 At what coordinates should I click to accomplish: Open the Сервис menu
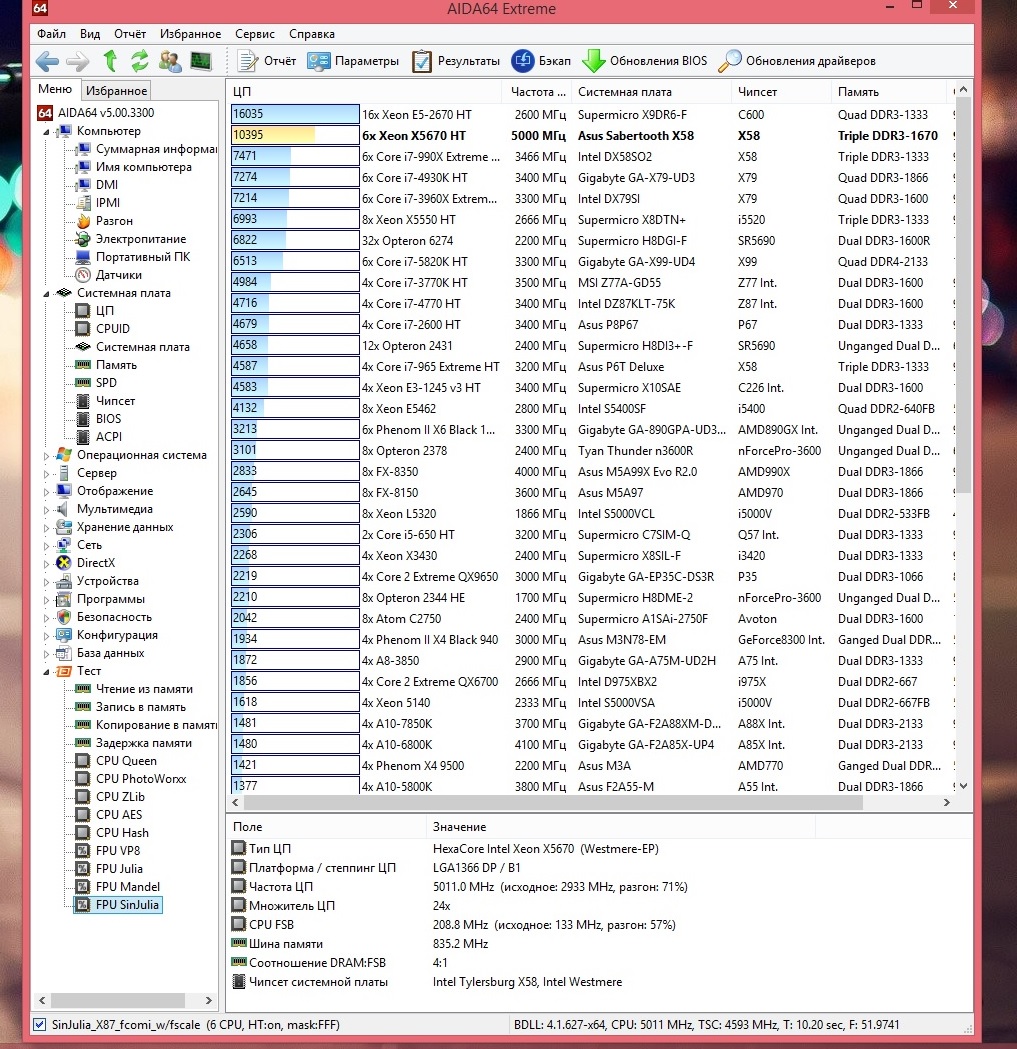coord(254,33)
